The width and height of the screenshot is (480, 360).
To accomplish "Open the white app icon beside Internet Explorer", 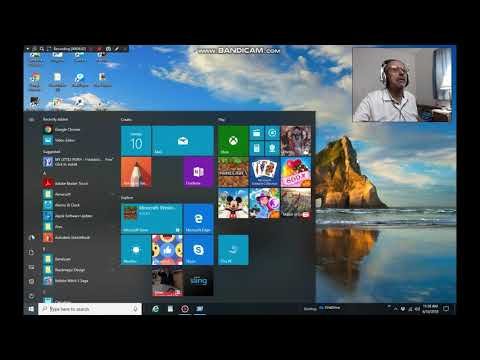I will pyautogui.click(x=170, y=309).
